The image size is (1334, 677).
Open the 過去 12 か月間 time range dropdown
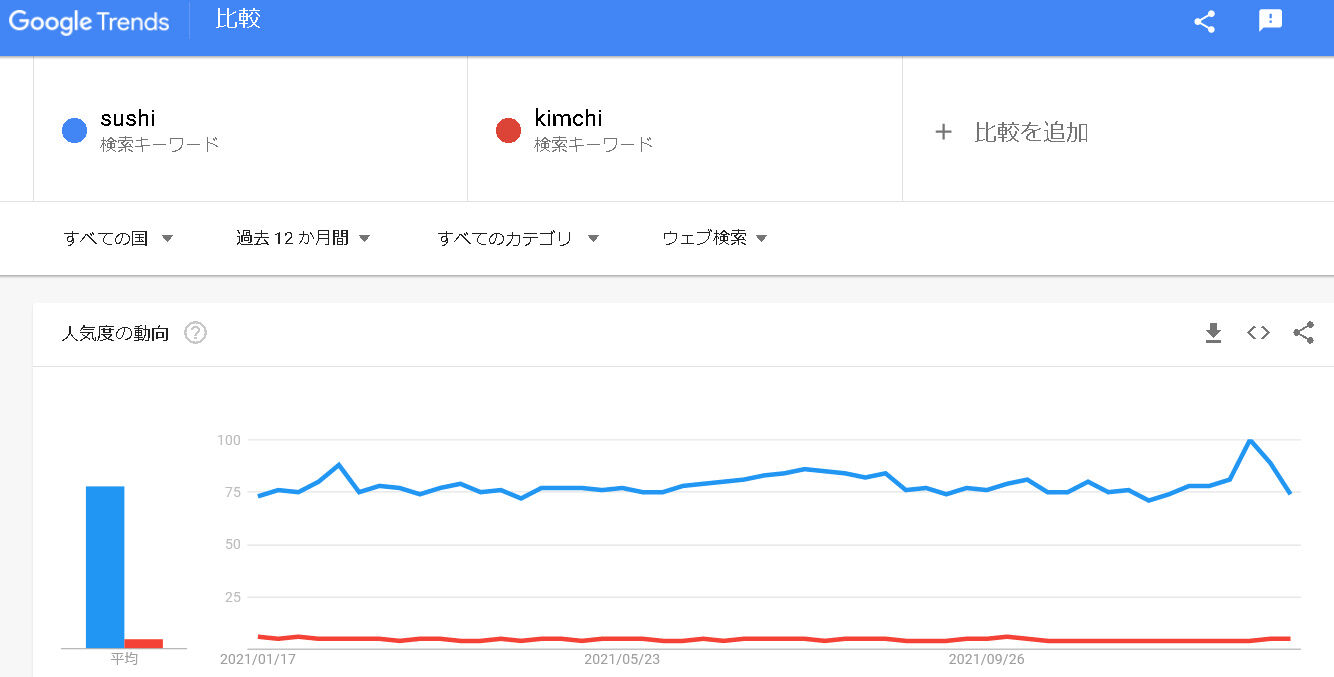pyautogui.click(x=303, y=238)
